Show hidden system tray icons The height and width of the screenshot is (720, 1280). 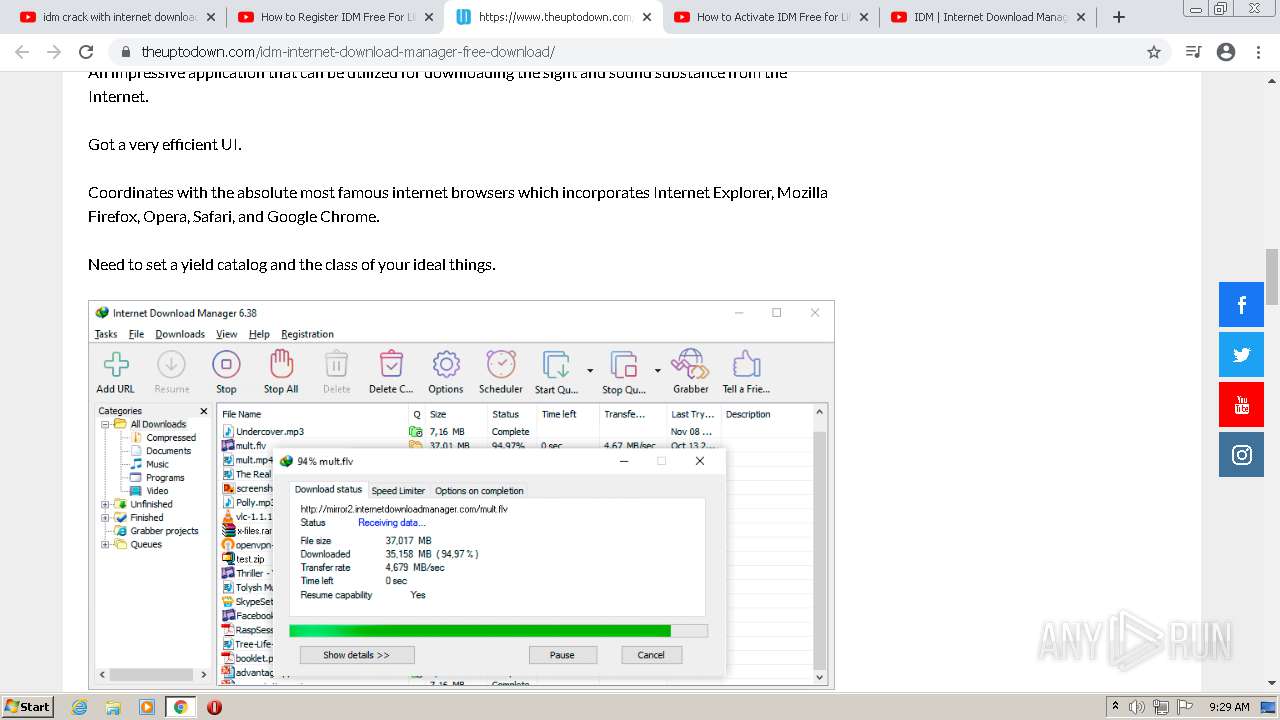(x=1115, y=707)
